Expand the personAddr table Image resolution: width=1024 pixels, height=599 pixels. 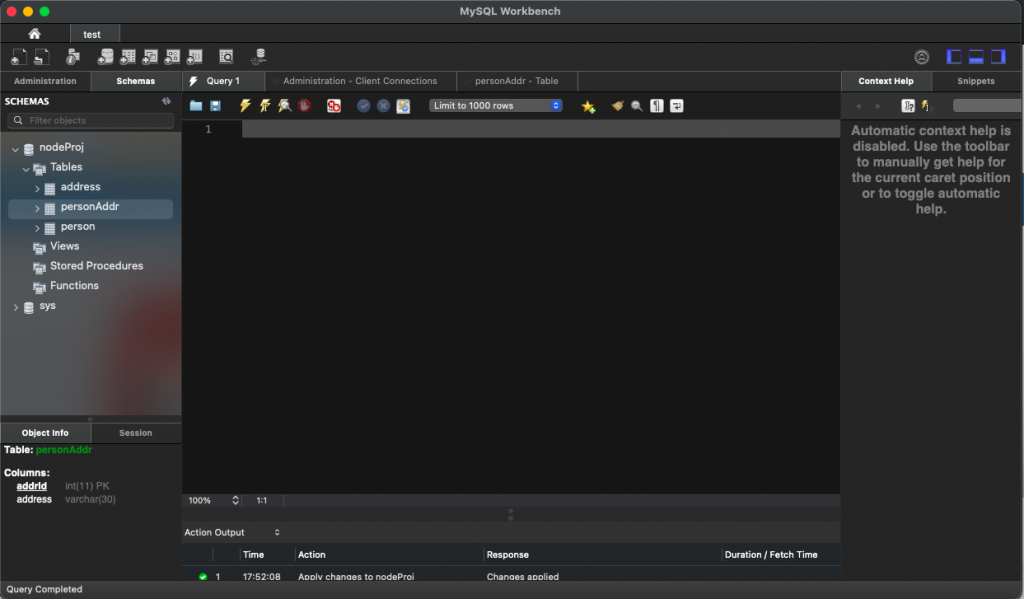tap(37, 208)
